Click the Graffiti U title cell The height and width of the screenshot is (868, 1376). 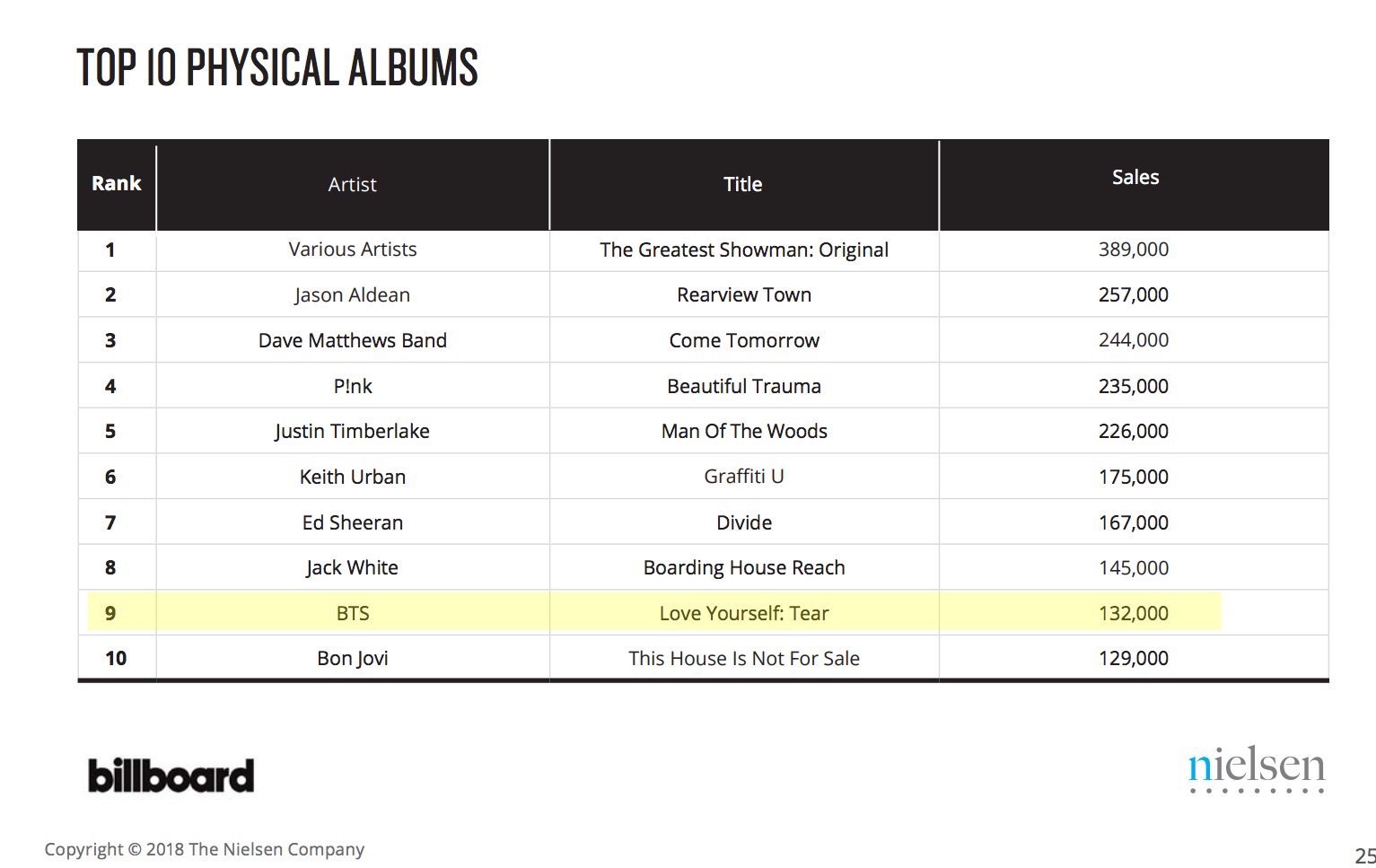[743, 477]
